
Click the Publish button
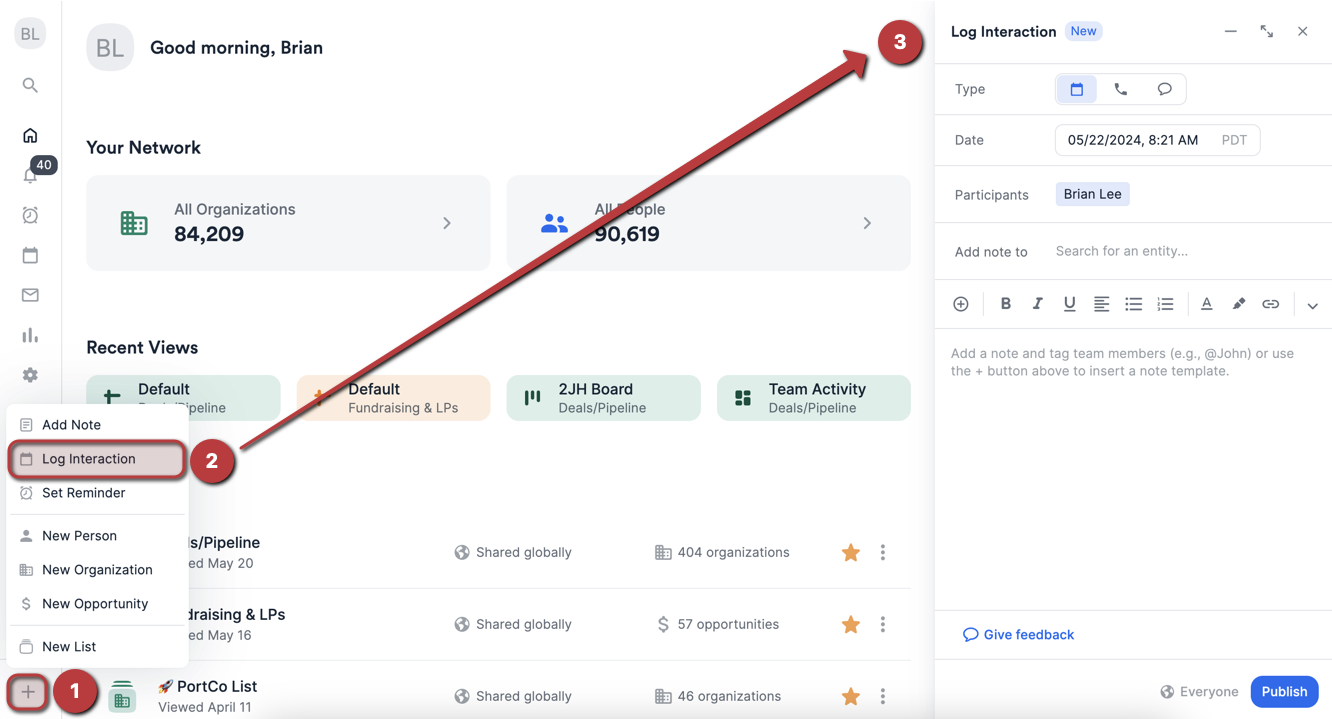(1284, 691)
